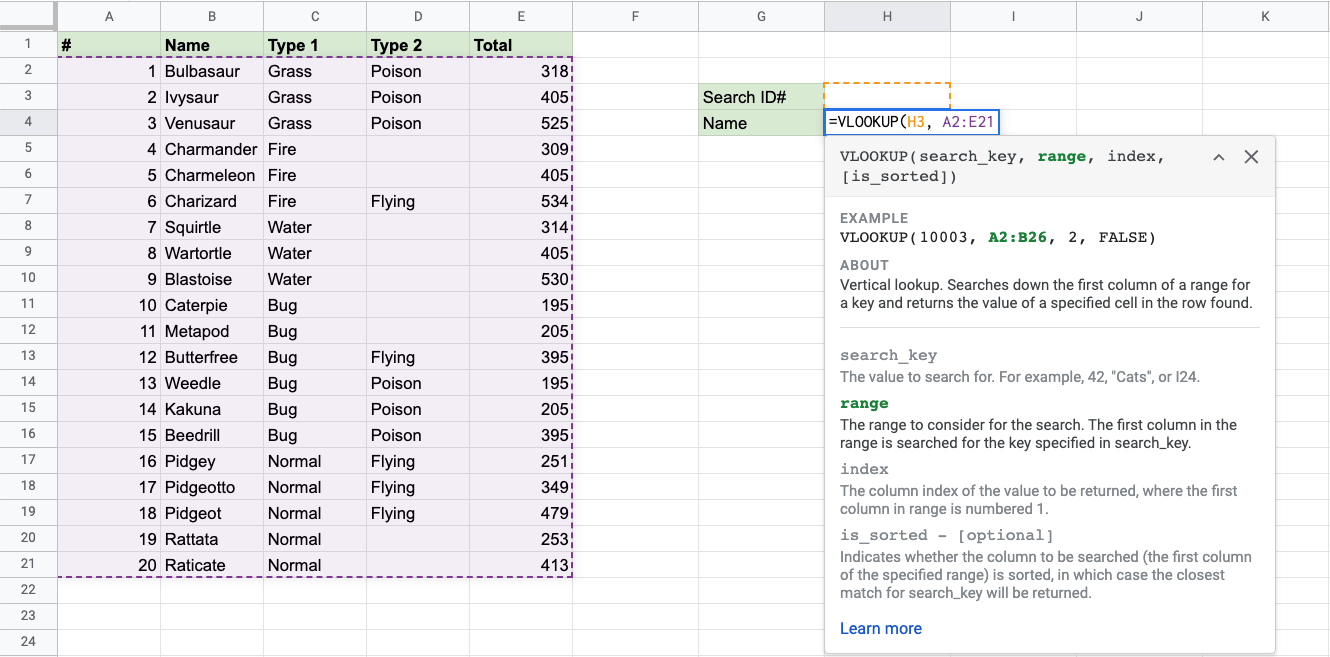Open the Learn more link
The width and height of the screenshot is (1330, 657).
coord(880,628)
